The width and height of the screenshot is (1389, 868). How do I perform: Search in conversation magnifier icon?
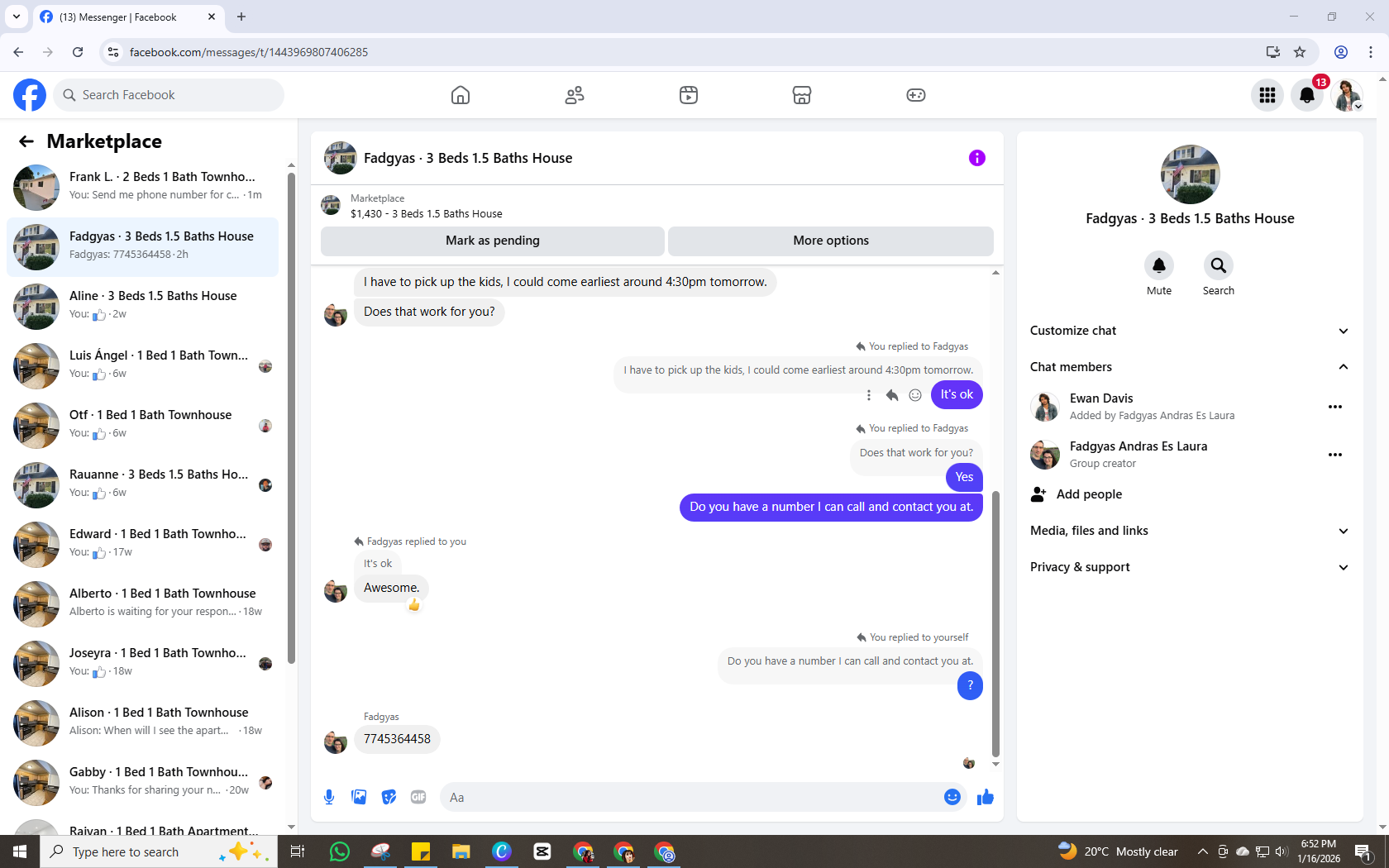click(x=1219, y=265)
